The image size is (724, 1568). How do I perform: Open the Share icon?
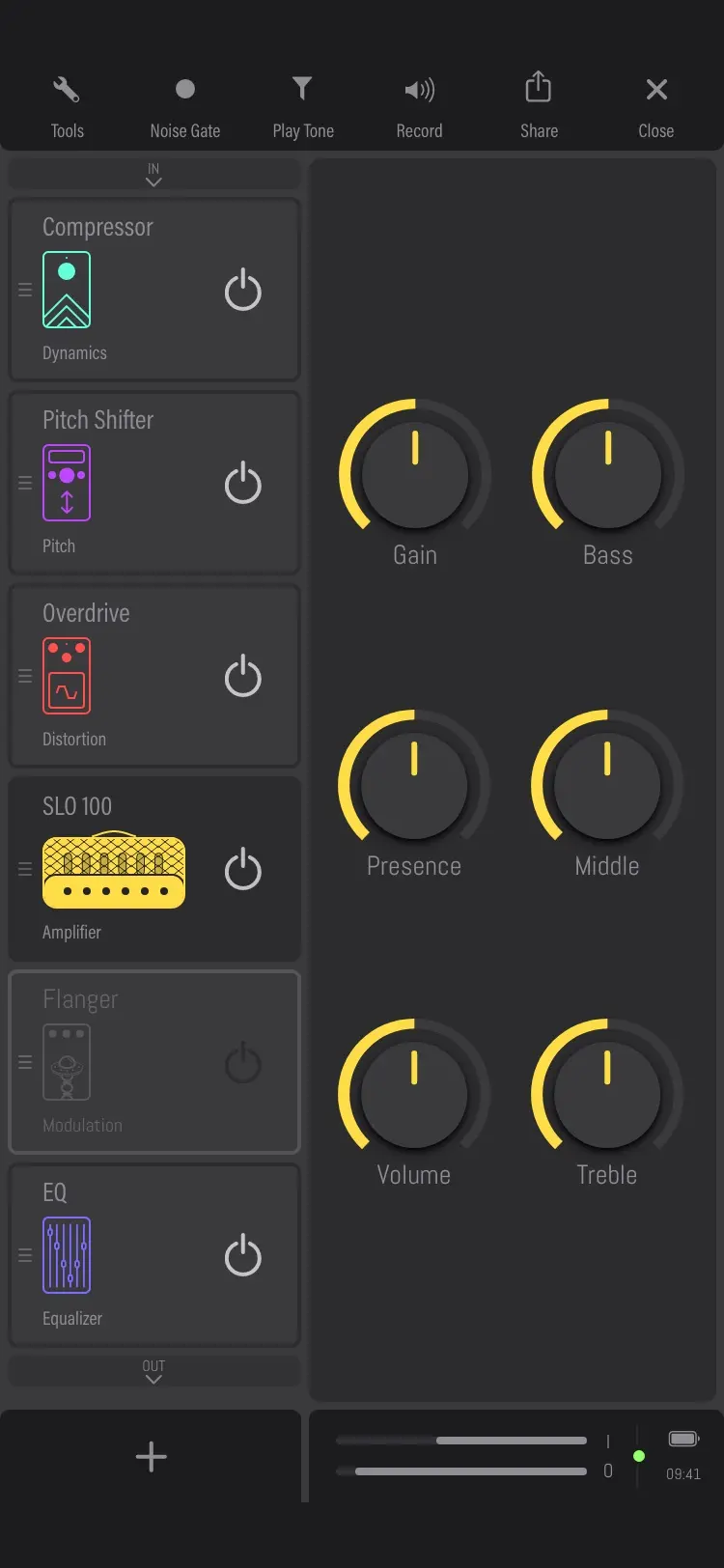539,87
